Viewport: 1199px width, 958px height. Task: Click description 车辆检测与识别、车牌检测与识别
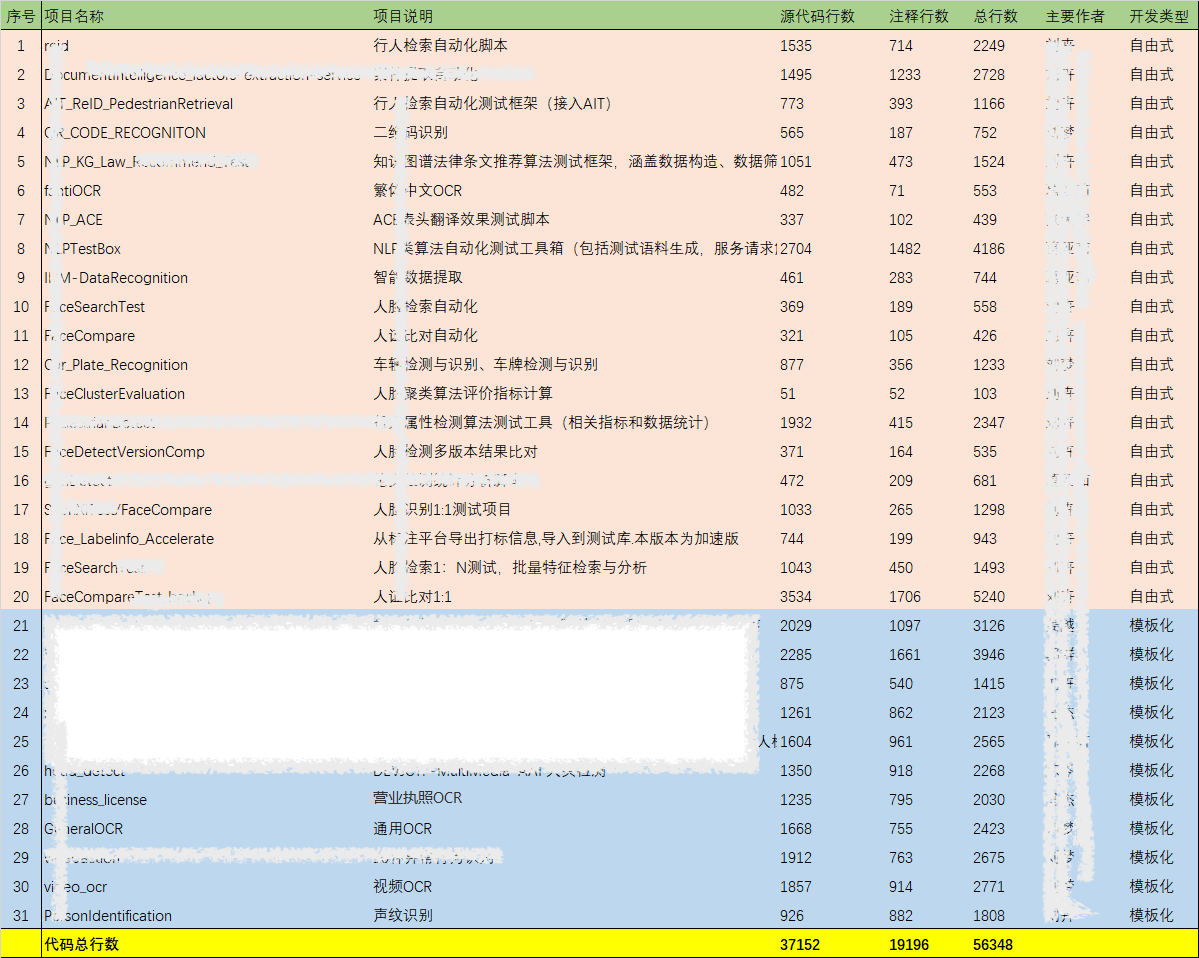click(486, 365)
